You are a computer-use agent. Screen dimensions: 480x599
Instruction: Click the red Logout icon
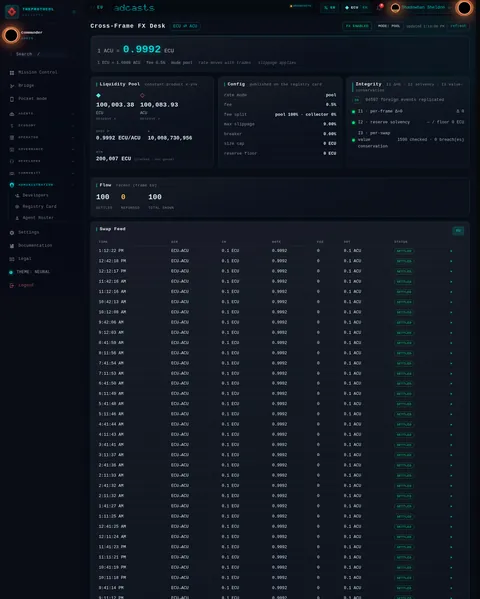pos(12,285)
